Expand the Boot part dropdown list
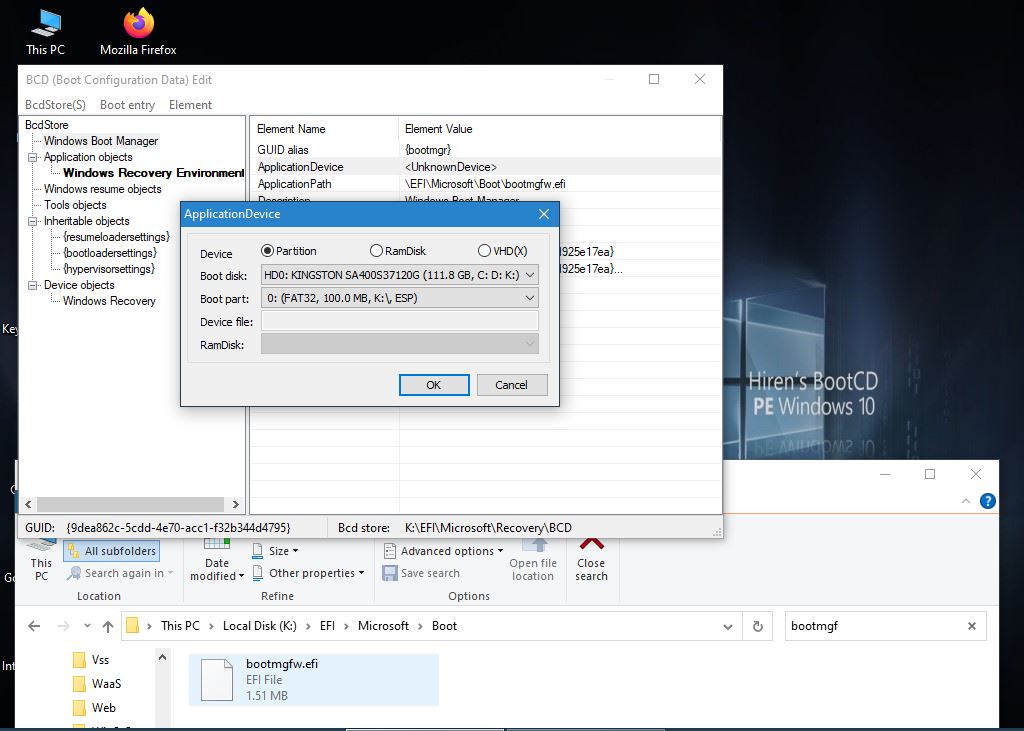1024x731 pixels. 399,297
